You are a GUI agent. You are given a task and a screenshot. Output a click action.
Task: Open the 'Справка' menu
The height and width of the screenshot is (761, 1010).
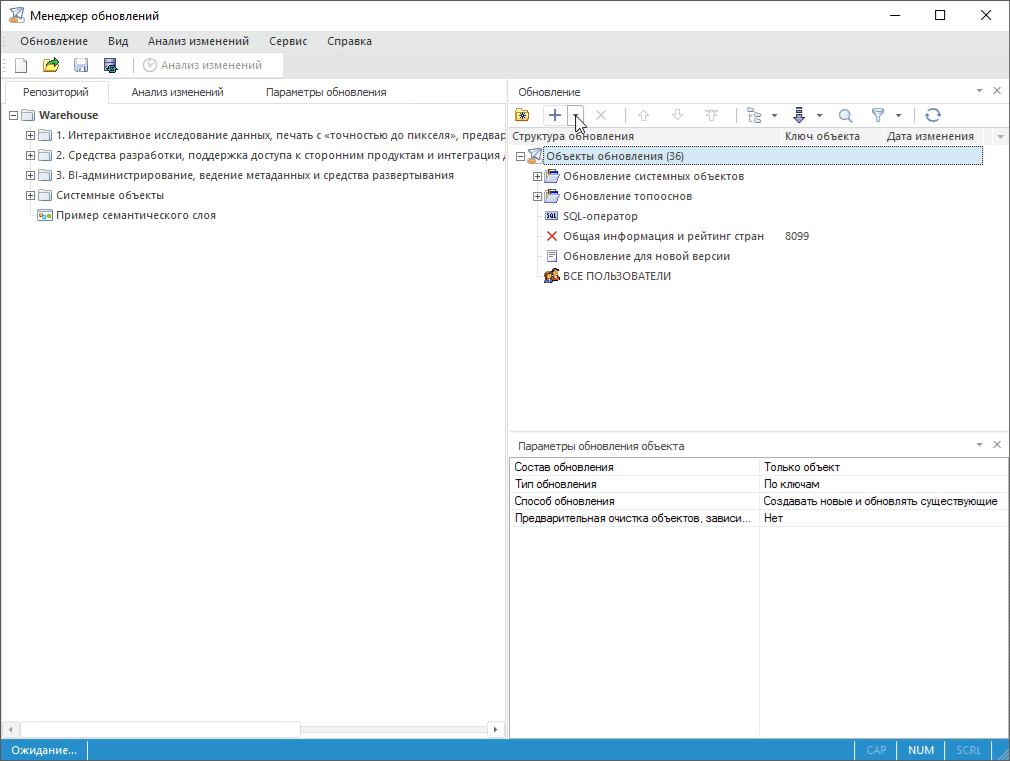tap(349, 41)
